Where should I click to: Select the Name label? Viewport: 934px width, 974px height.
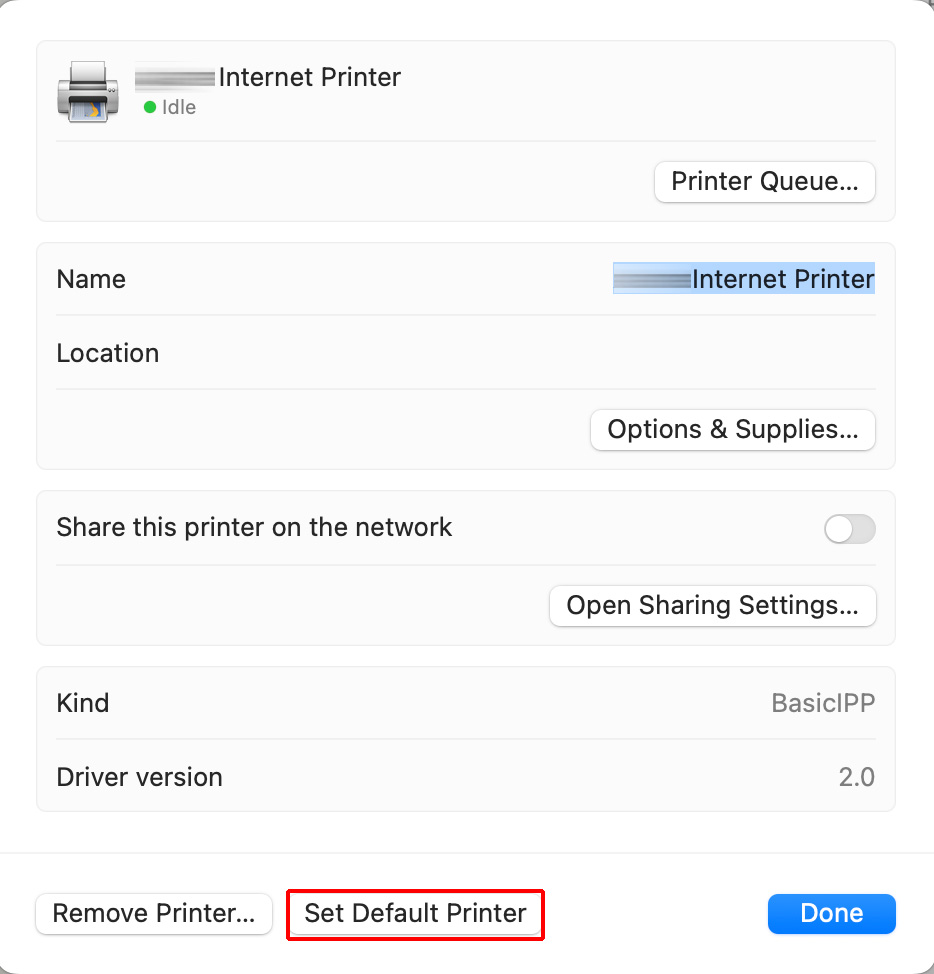point(91,279)
